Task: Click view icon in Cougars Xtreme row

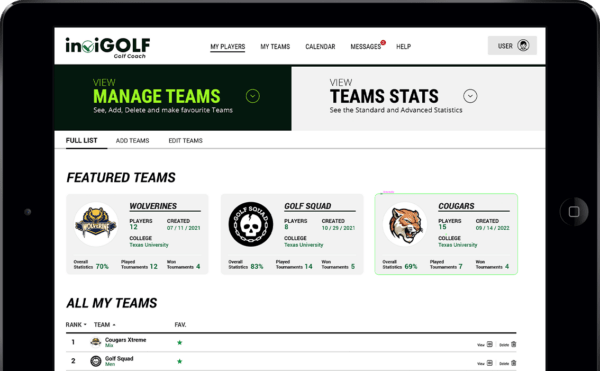Action: point(489,344)
